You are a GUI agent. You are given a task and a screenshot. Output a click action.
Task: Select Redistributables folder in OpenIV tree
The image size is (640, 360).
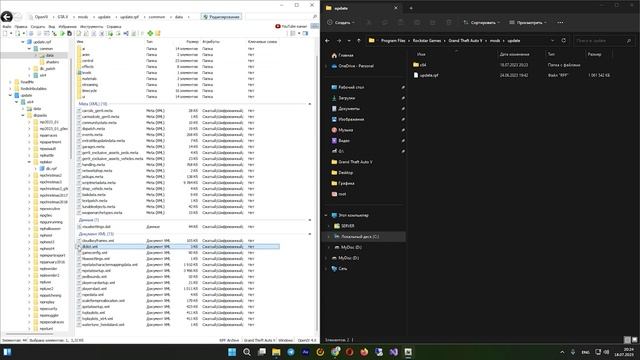(x=33, y=89)
